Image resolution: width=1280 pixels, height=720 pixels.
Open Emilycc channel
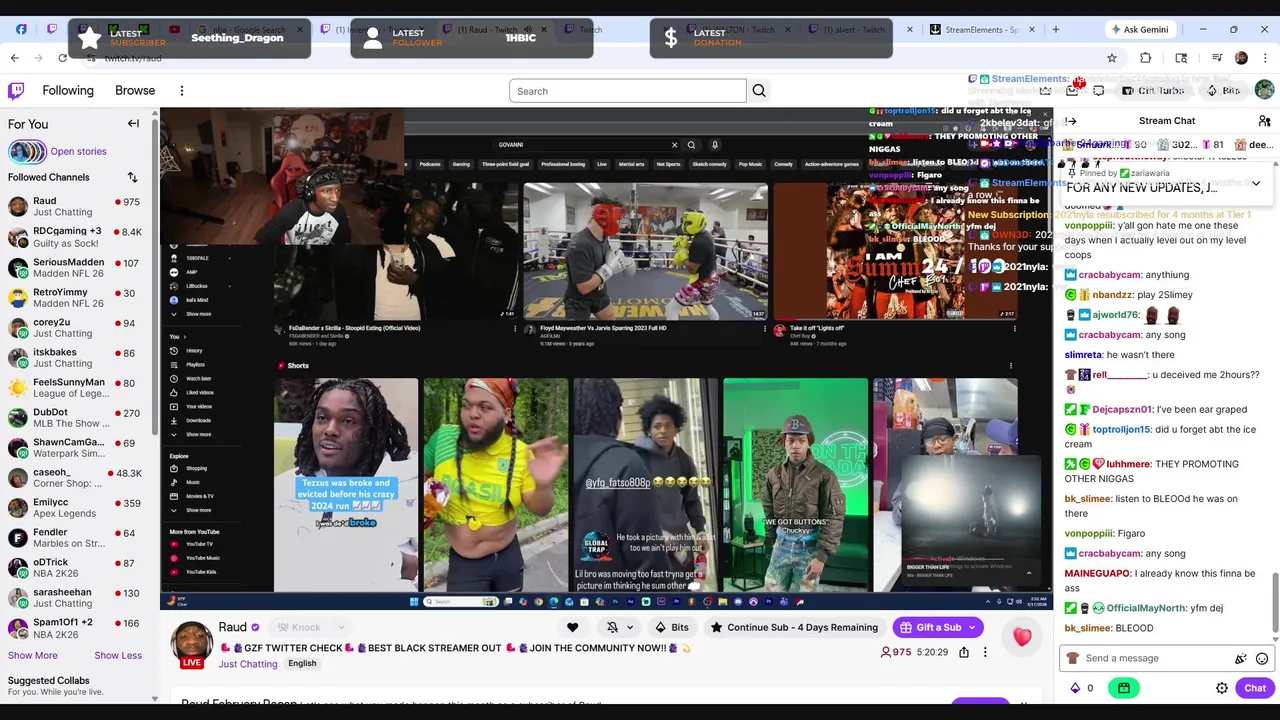(76, 507)
